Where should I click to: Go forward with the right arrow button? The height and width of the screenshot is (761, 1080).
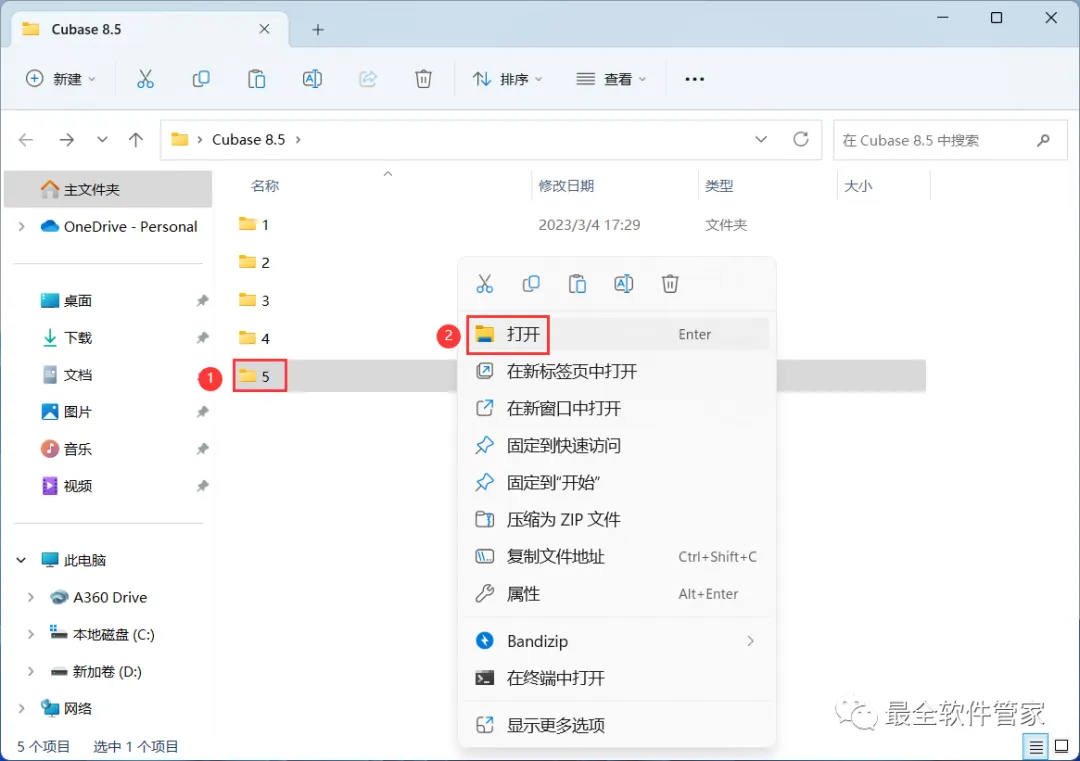[67, 140]
